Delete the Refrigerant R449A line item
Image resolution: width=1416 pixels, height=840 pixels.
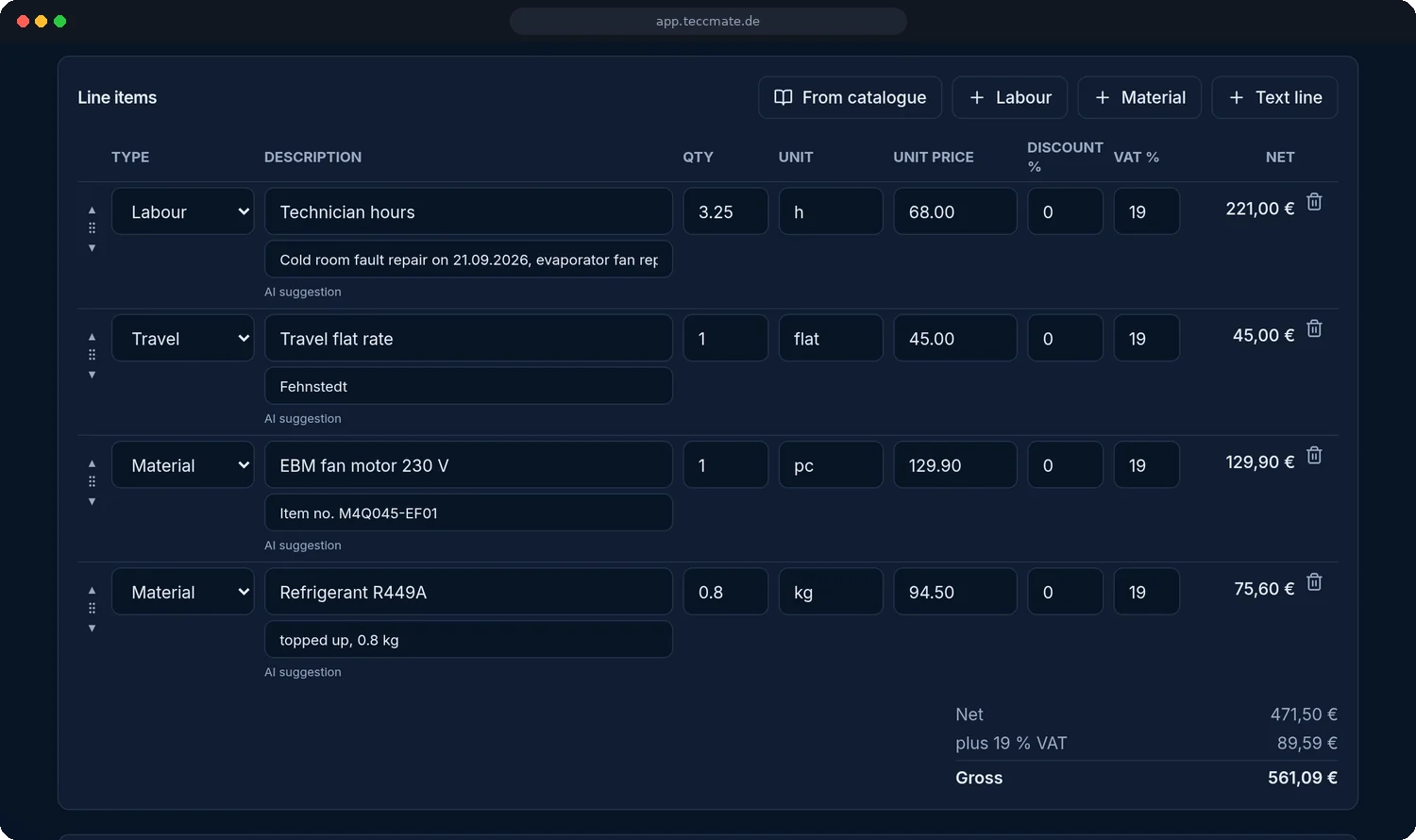click(x=1314, y=582)
